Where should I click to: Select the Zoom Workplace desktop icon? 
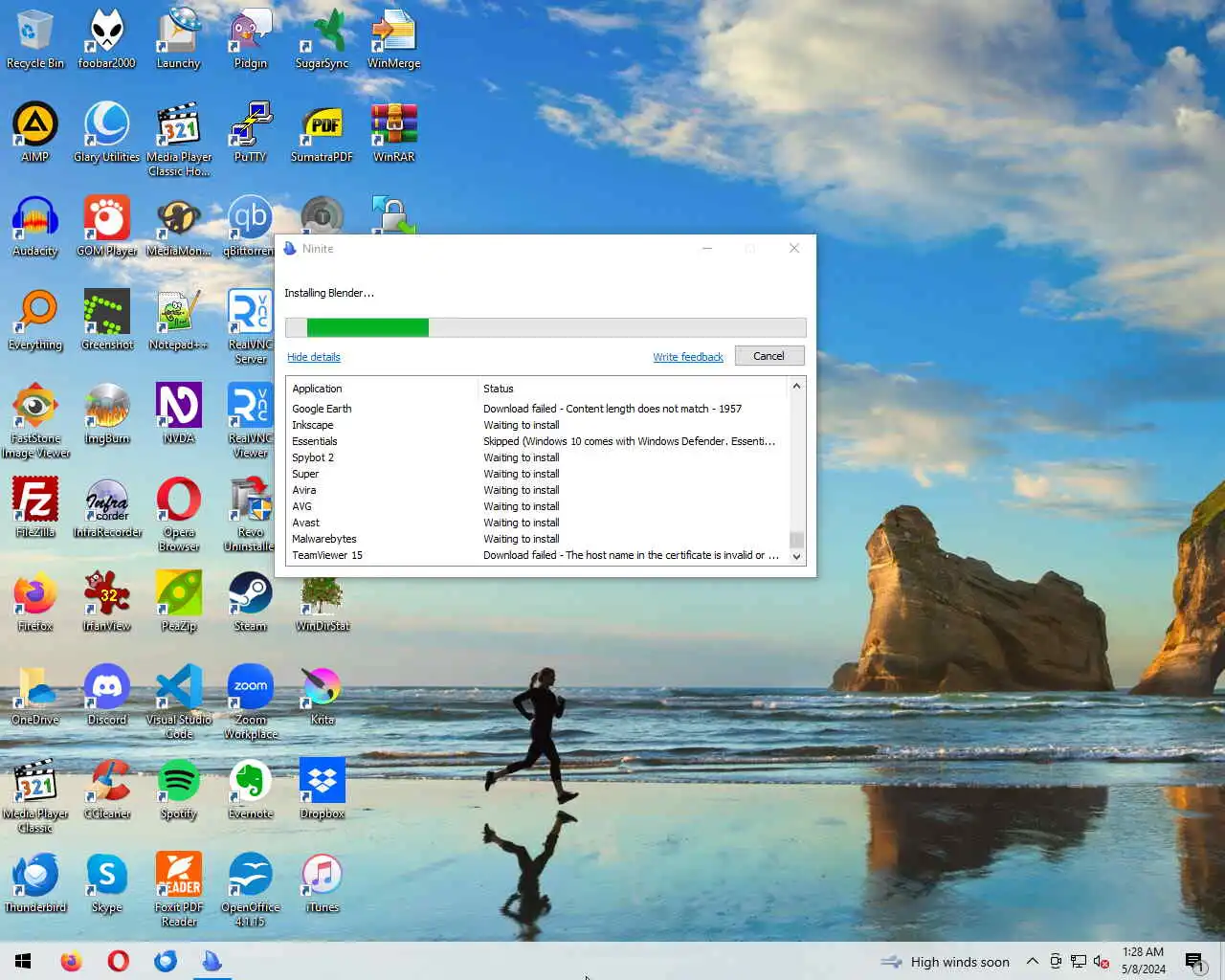click(250, 702)
